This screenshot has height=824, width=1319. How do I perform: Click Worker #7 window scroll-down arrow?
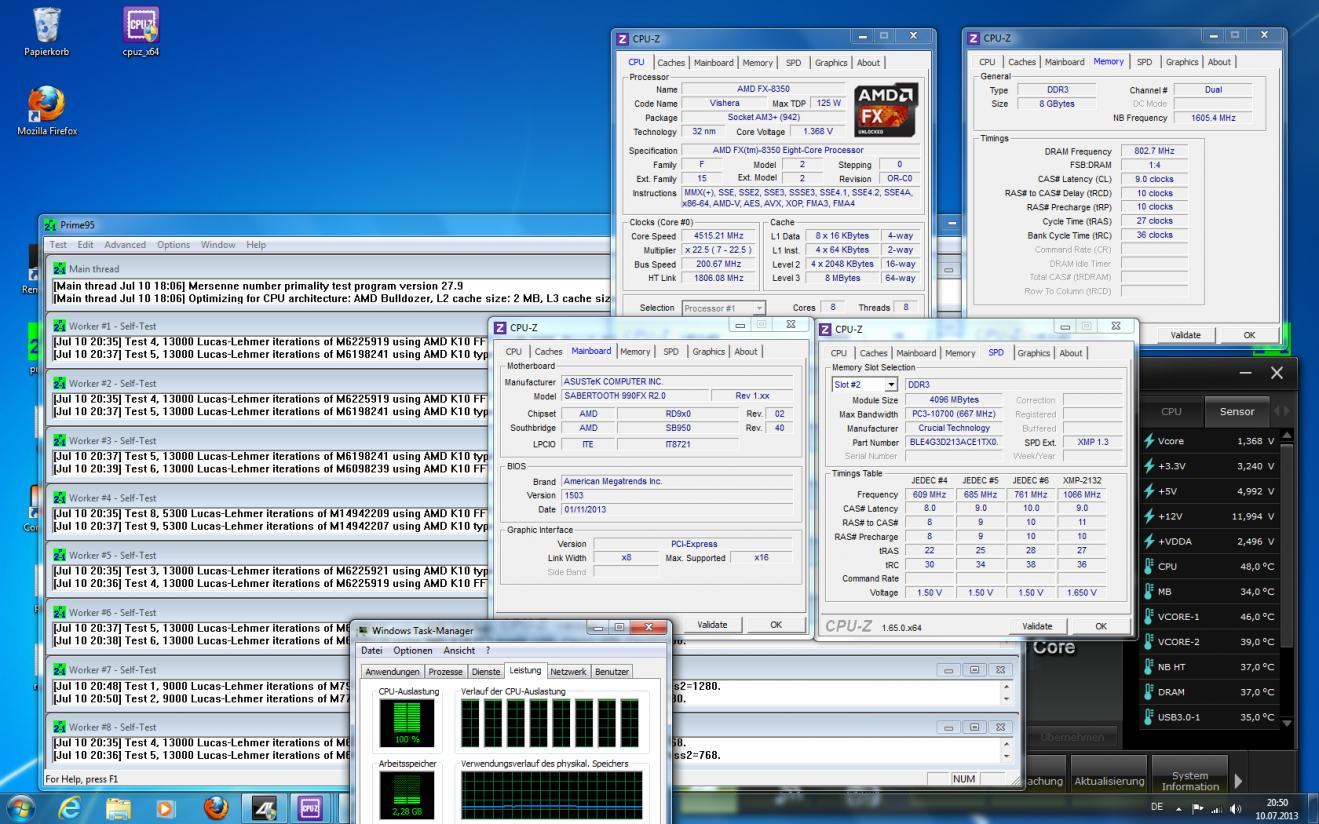pyautogui.click(x=1005, y=699)
